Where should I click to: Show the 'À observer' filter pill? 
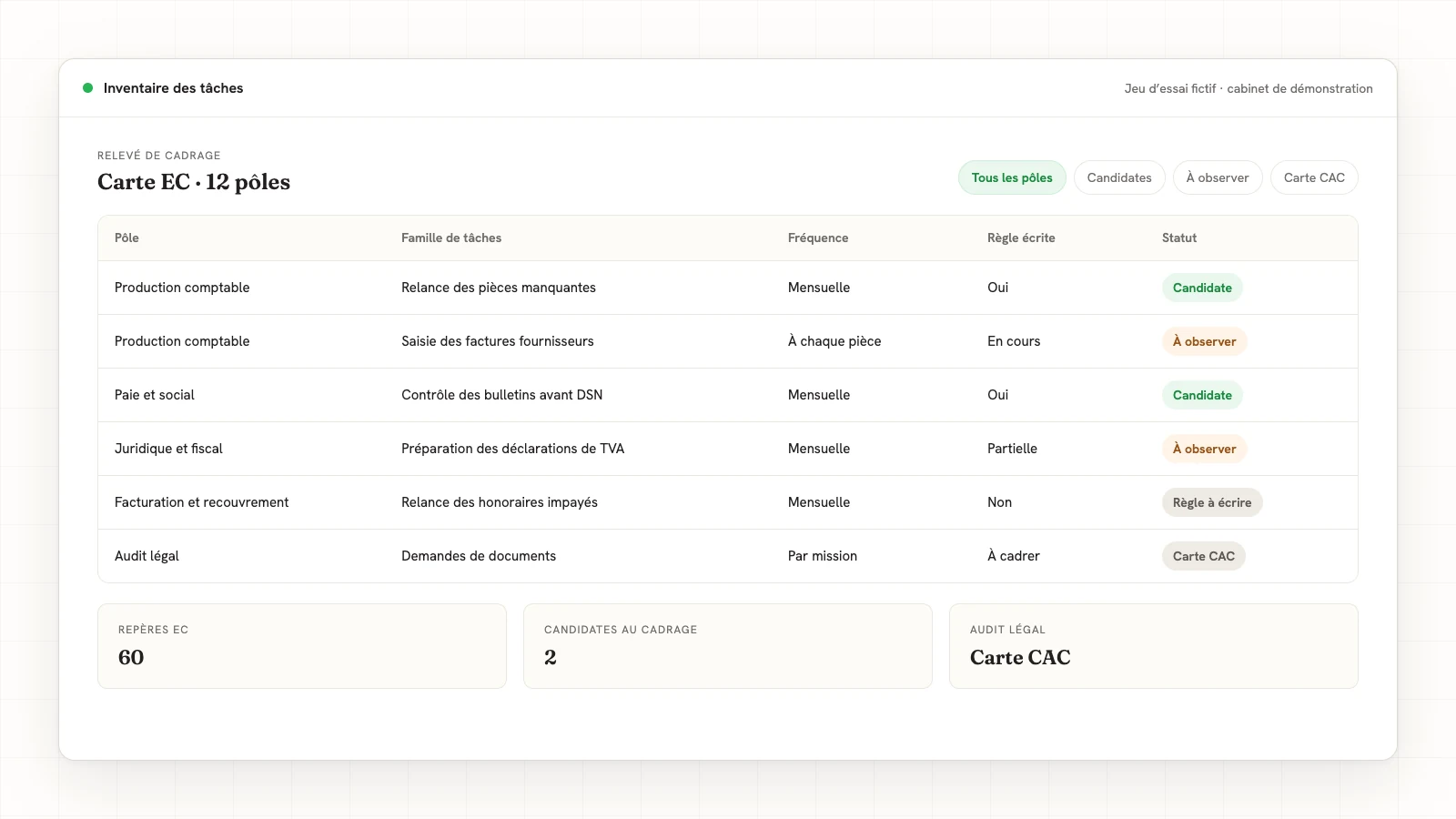tap(1218, 177)
